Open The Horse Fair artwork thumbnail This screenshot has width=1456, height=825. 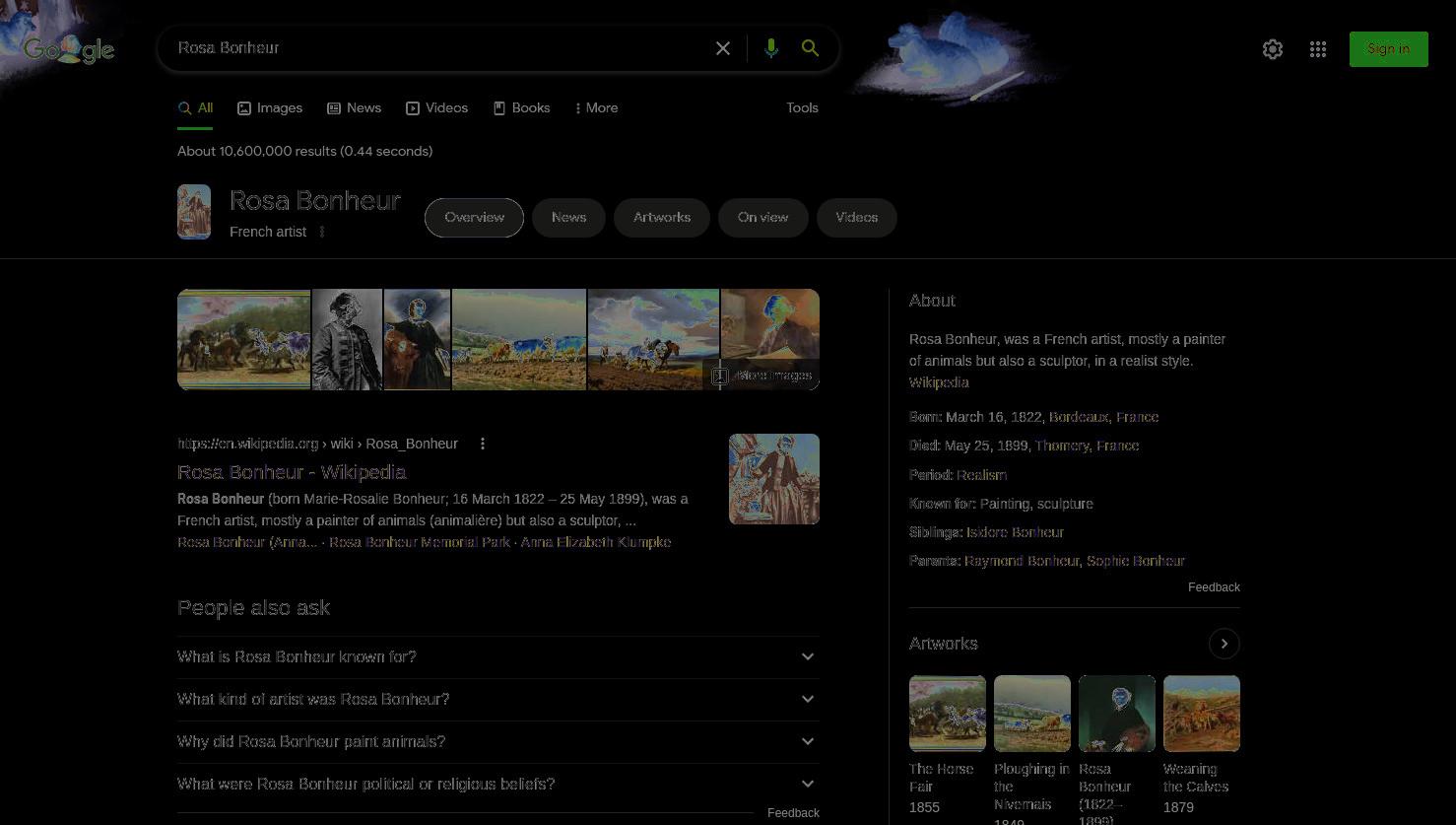click(948, 714)
